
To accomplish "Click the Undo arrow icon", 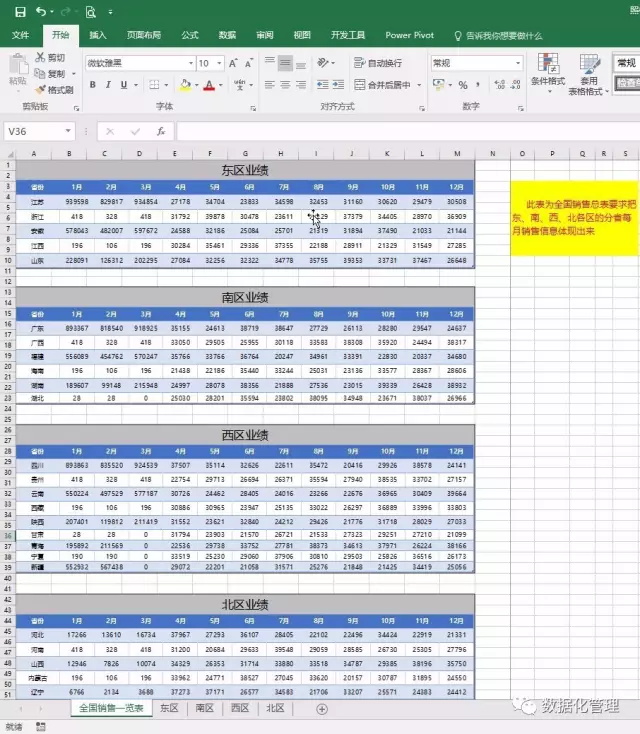I will pos(41,11).
